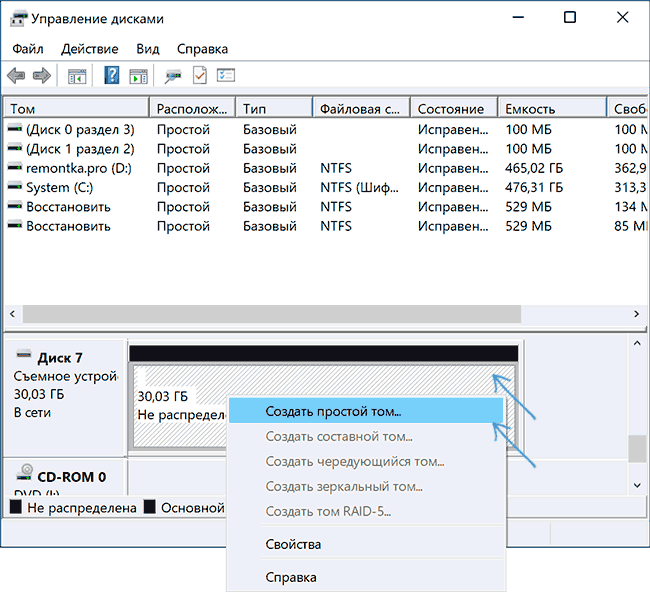Viewport: 650px width, 592px height.
Task: Maximize the Управление дисками window
Action: pos(570,17)
